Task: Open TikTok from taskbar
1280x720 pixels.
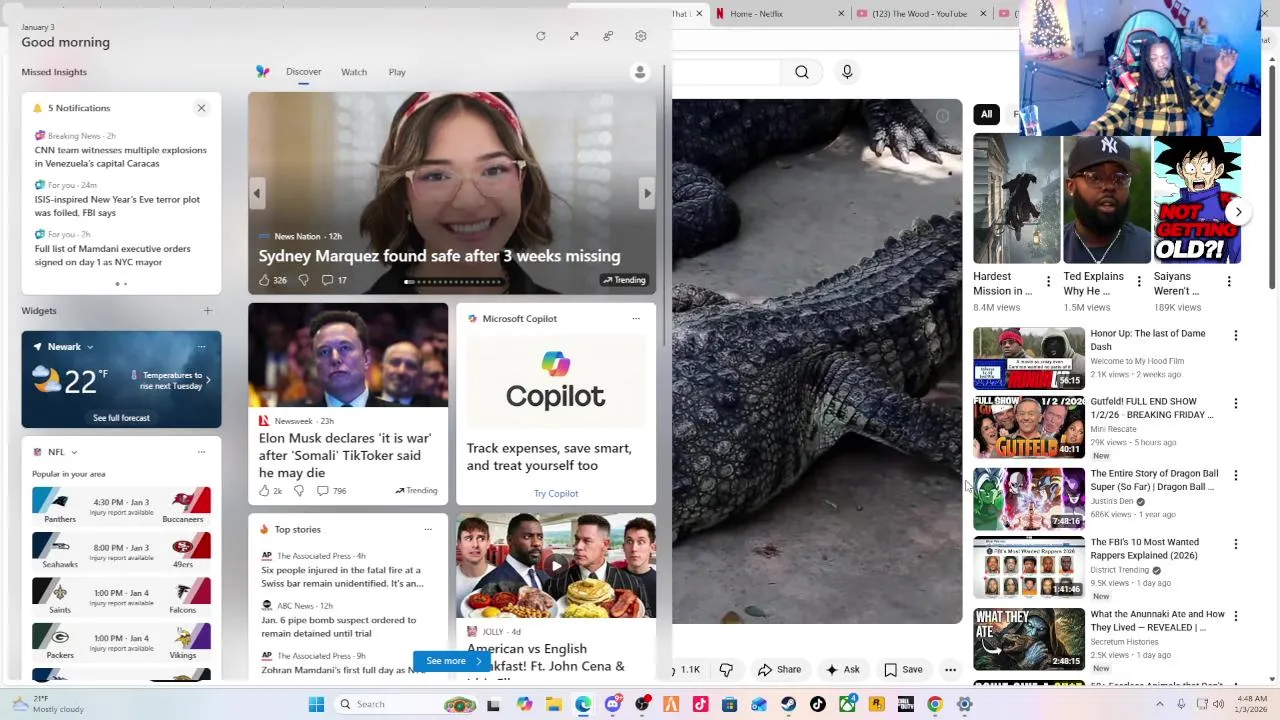Action: [x=818, y=704]
